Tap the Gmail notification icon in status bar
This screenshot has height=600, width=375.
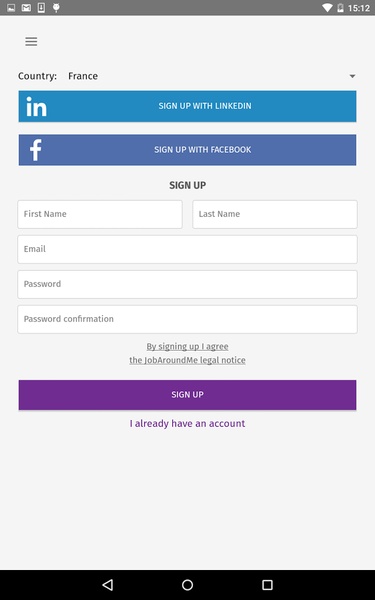(26, 8)
